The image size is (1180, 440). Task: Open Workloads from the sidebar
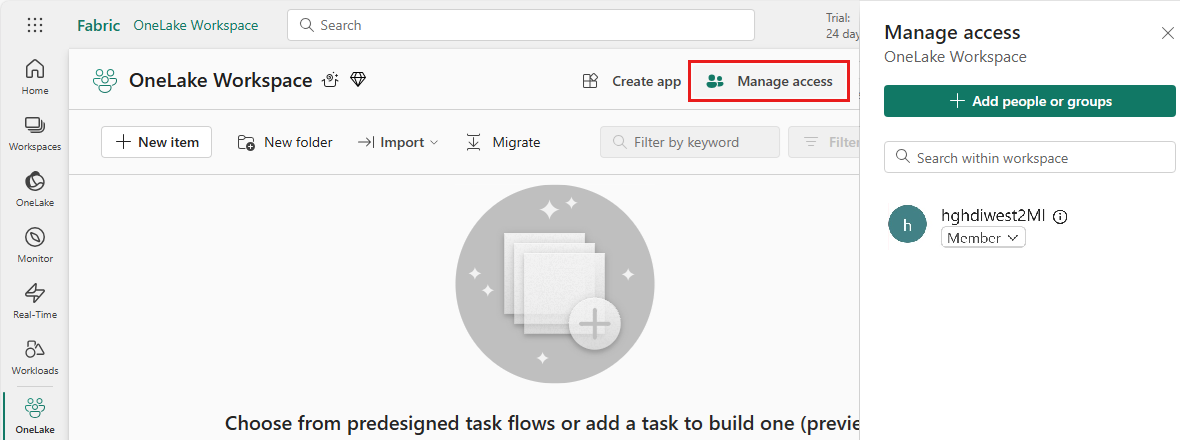pos(35,357)
